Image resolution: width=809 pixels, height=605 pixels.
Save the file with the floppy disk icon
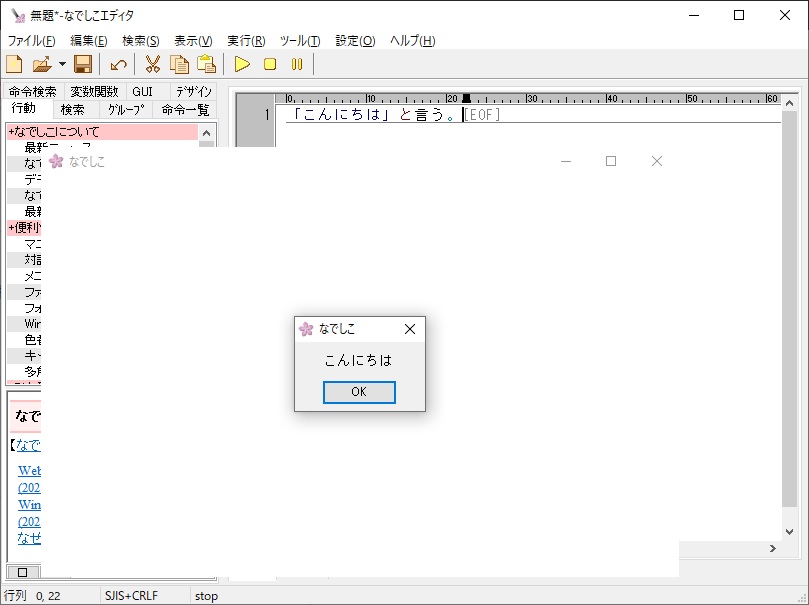(x=83, y=65)
